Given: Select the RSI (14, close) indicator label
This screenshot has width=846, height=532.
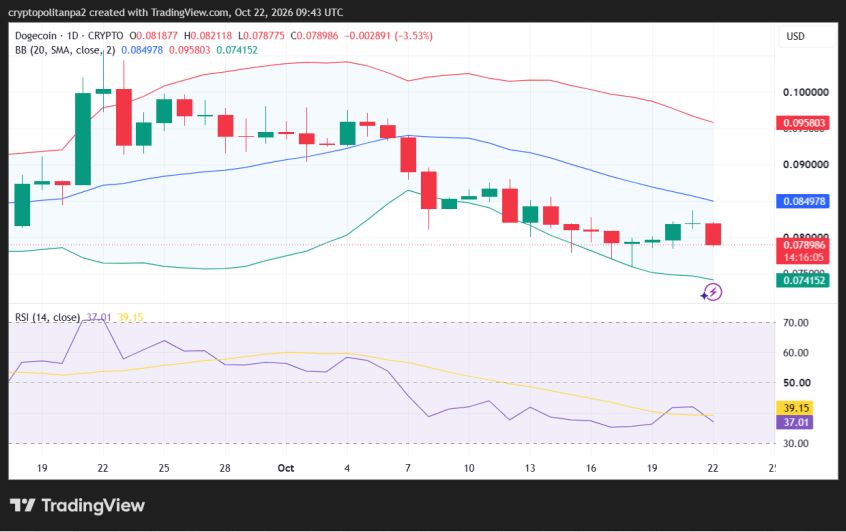Looking at the screenshot, I should [47, 317].
